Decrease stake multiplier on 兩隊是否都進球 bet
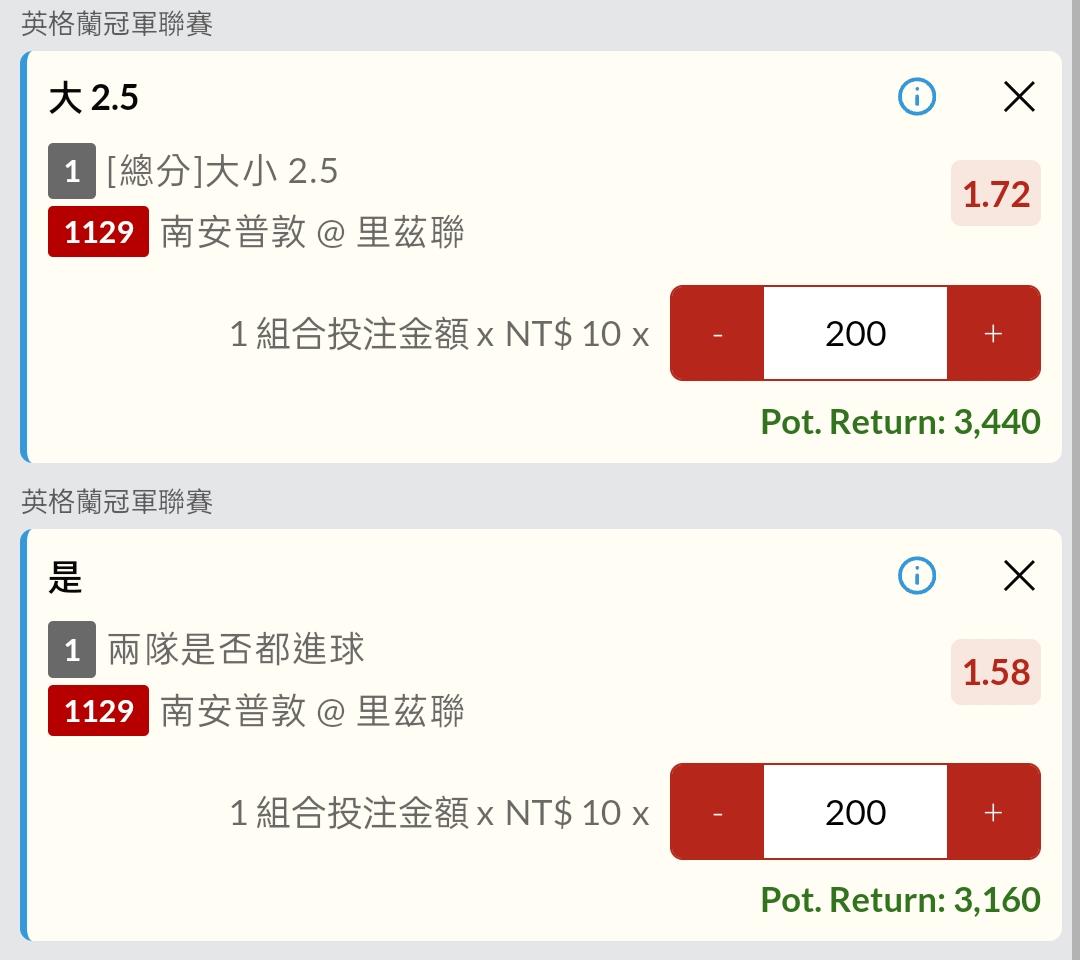Viewport: 1080px width, 960px height. pyautogui.click(x=717, y=812)
